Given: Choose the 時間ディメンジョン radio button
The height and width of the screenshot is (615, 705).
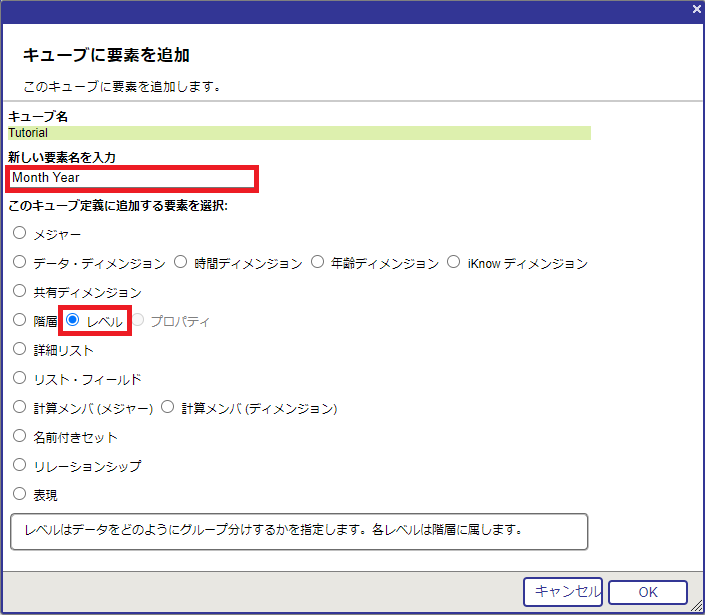Looking at the screenshot, I should point(181,263).
